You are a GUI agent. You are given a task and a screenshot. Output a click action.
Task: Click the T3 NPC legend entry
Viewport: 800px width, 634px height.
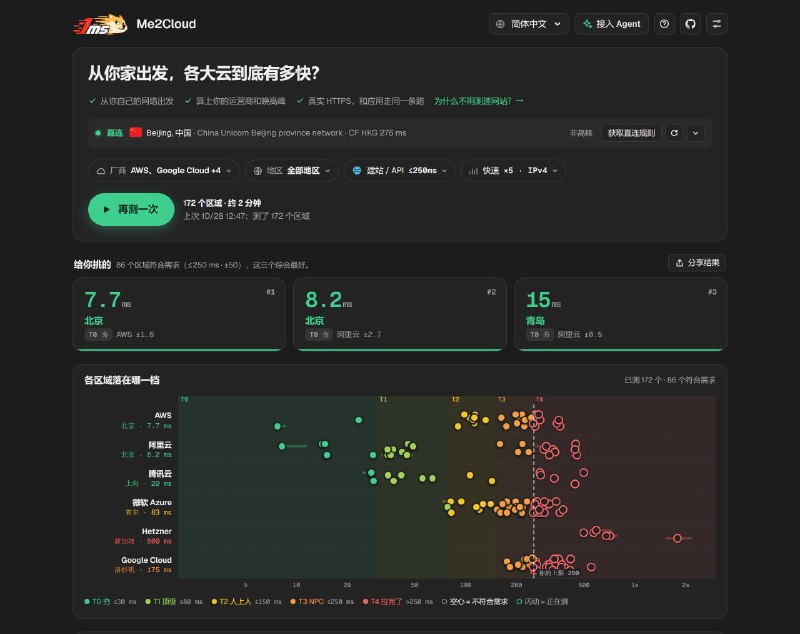[321, 601]
